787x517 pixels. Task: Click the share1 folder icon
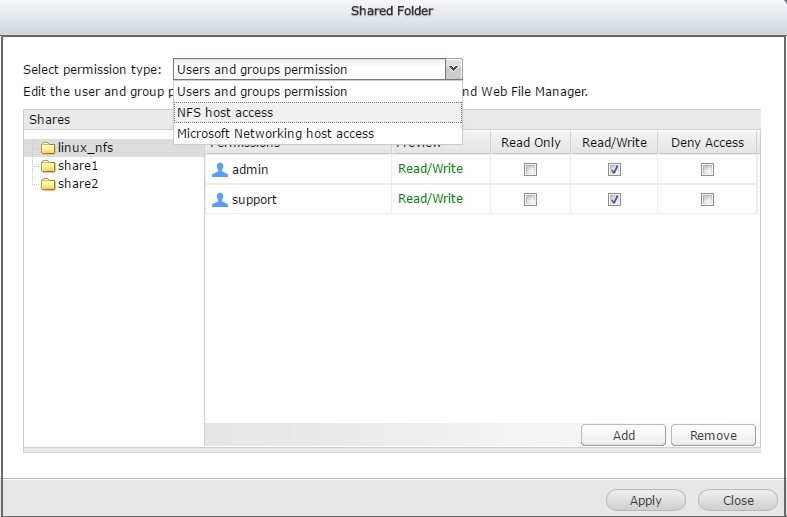pos(48,166)
